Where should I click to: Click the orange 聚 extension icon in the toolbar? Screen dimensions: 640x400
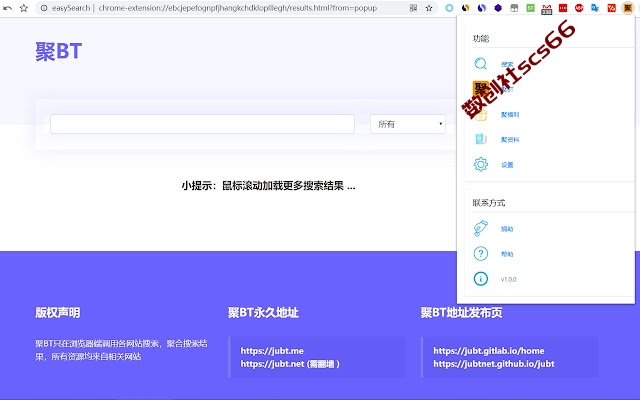627,8
